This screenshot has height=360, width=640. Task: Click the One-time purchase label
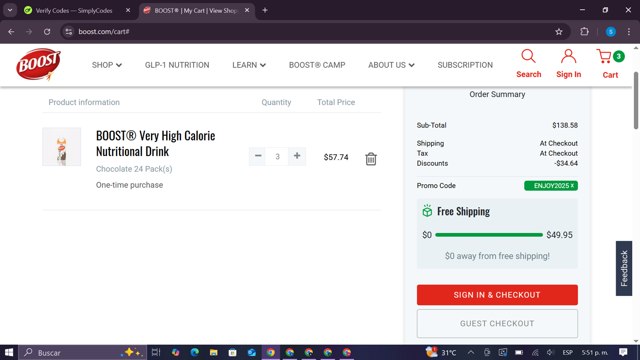129,185
